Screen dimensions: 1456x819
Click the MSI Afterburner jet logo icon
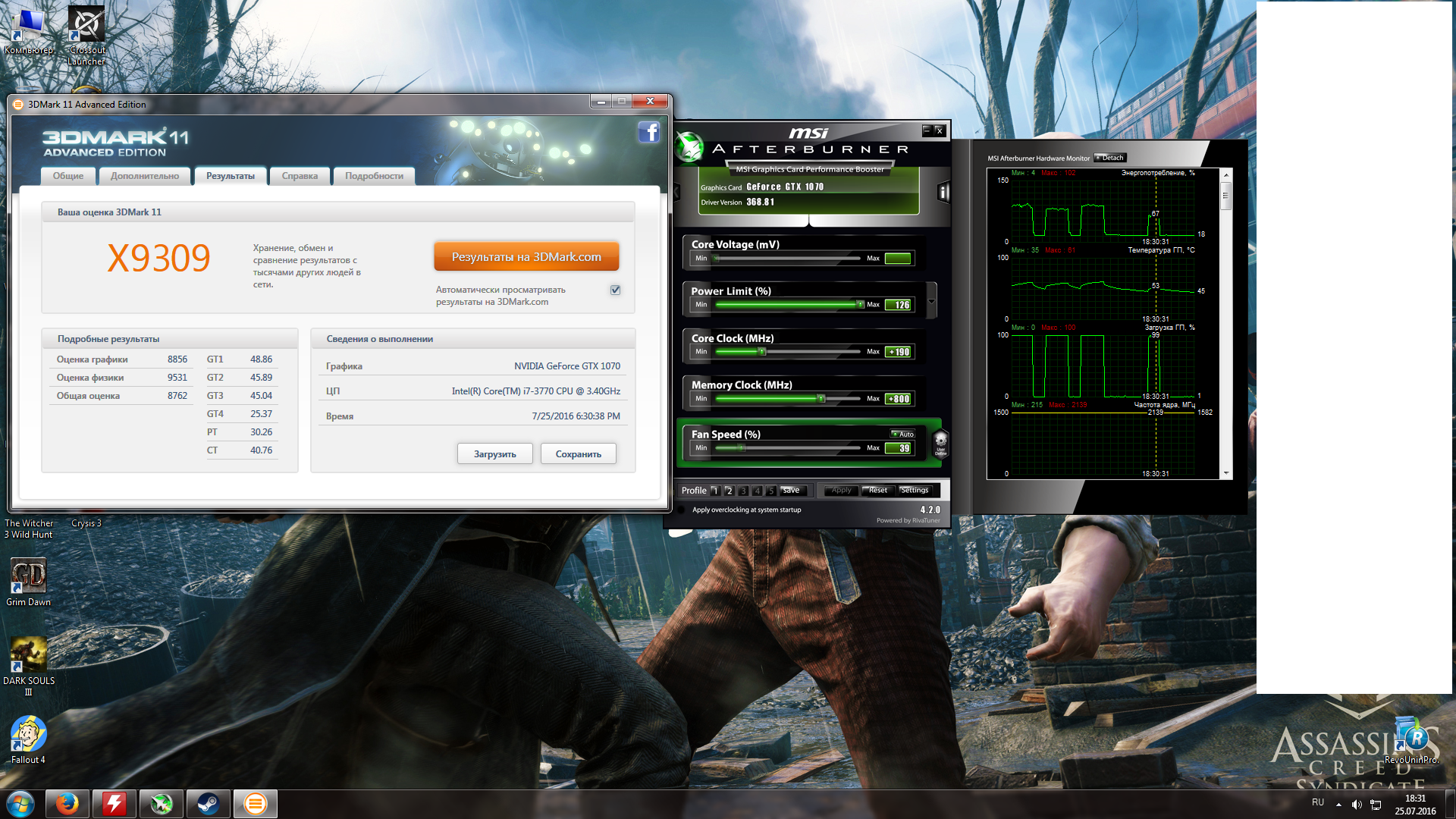[x=689, y=147]
